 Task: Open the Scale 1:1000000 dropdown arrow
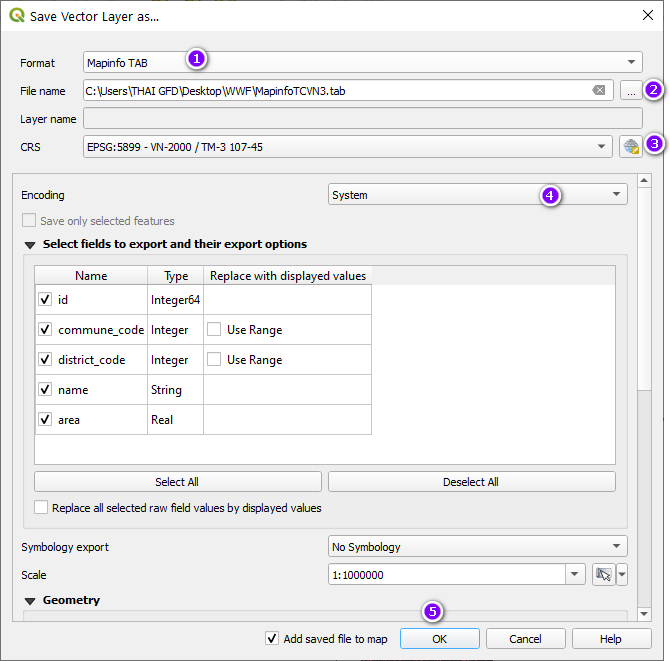click(575, 574)
